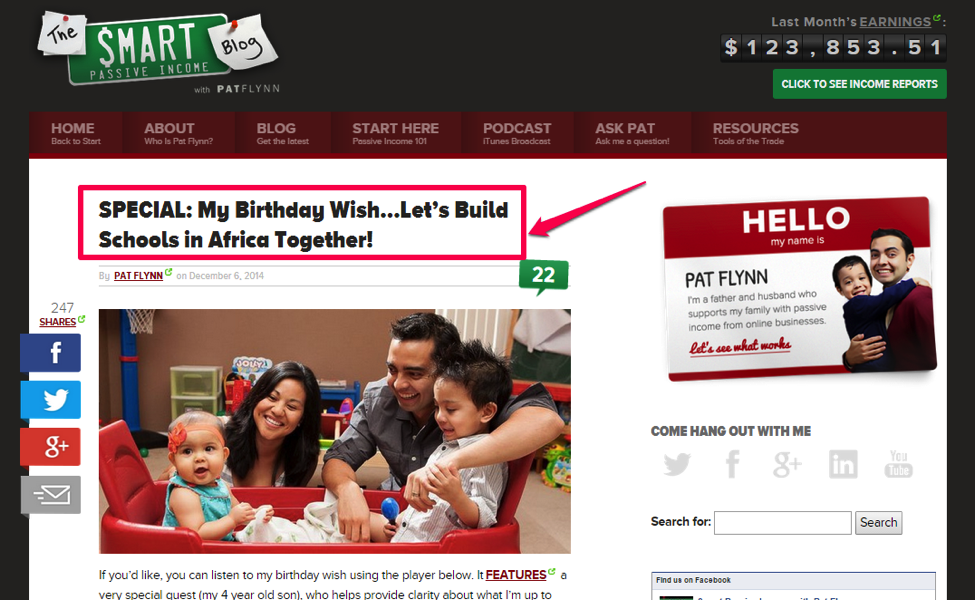Share post by email envelope icon
The image size is (975, 600).
[x=50, y=494]
